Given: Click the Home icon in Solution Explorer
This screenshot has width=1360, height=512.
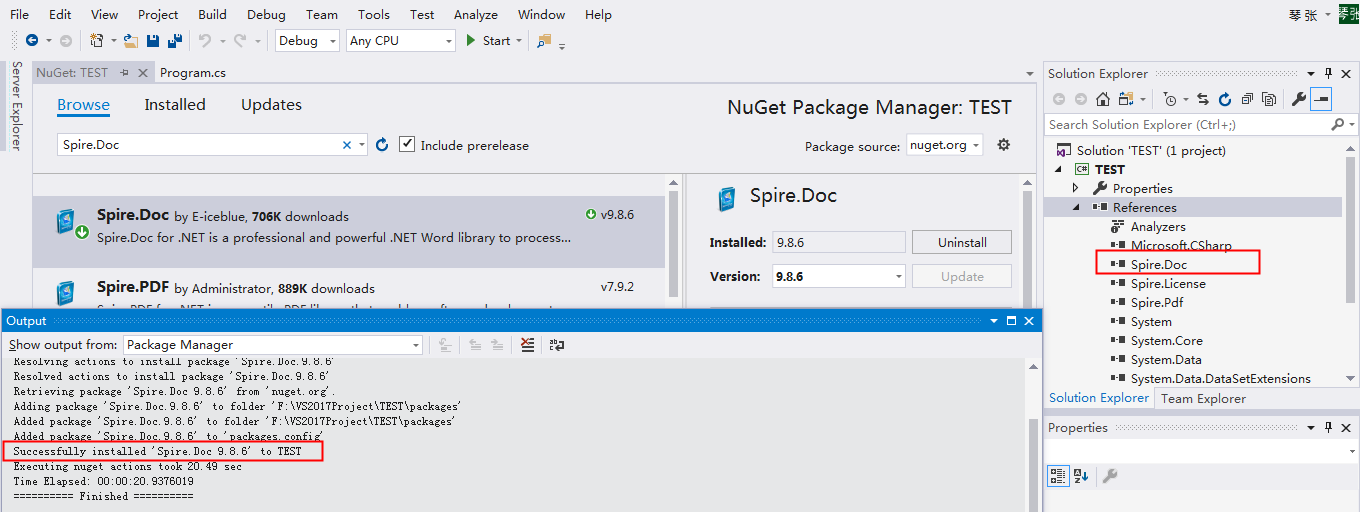Looking at the screenshot, I should pos(1103,99).
